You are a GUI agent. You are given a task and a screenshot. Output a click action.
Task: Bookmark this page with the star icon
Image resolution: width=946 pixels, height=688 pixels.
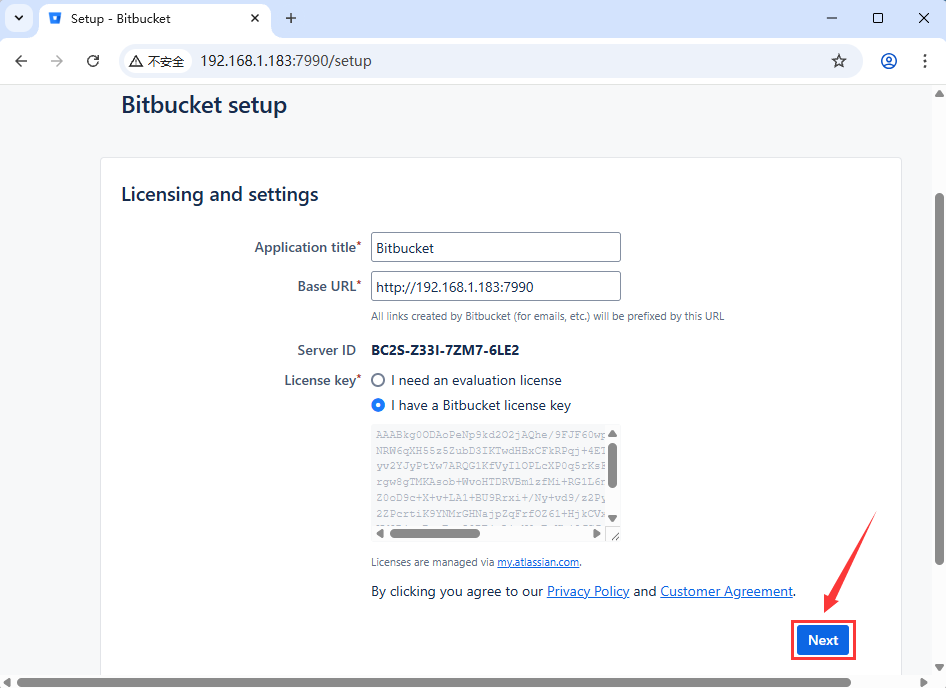point(839,61)
